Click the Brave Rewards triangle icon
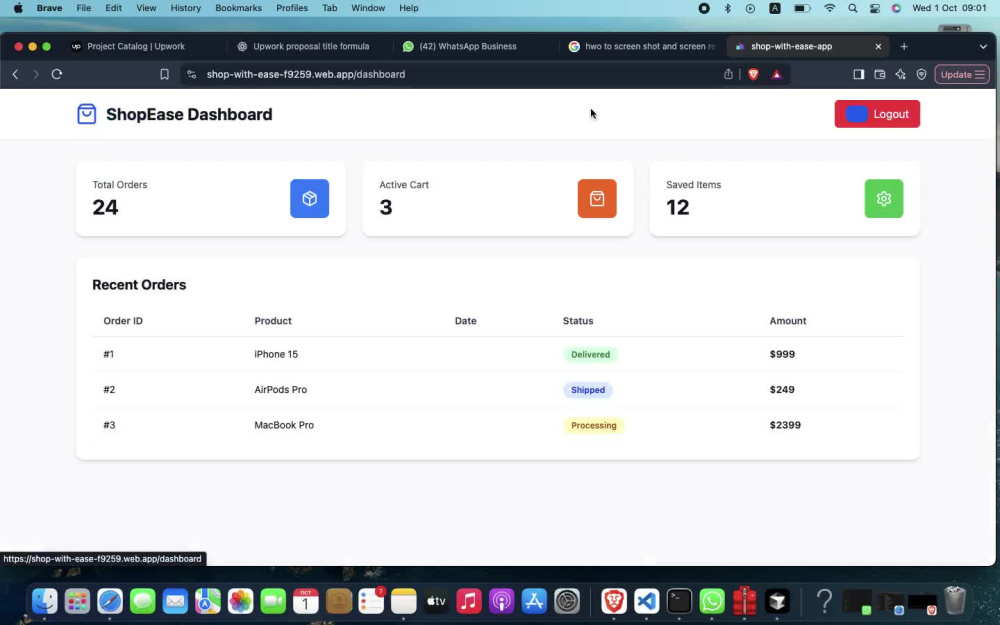The image size is (1000, 625). (776, 74)
